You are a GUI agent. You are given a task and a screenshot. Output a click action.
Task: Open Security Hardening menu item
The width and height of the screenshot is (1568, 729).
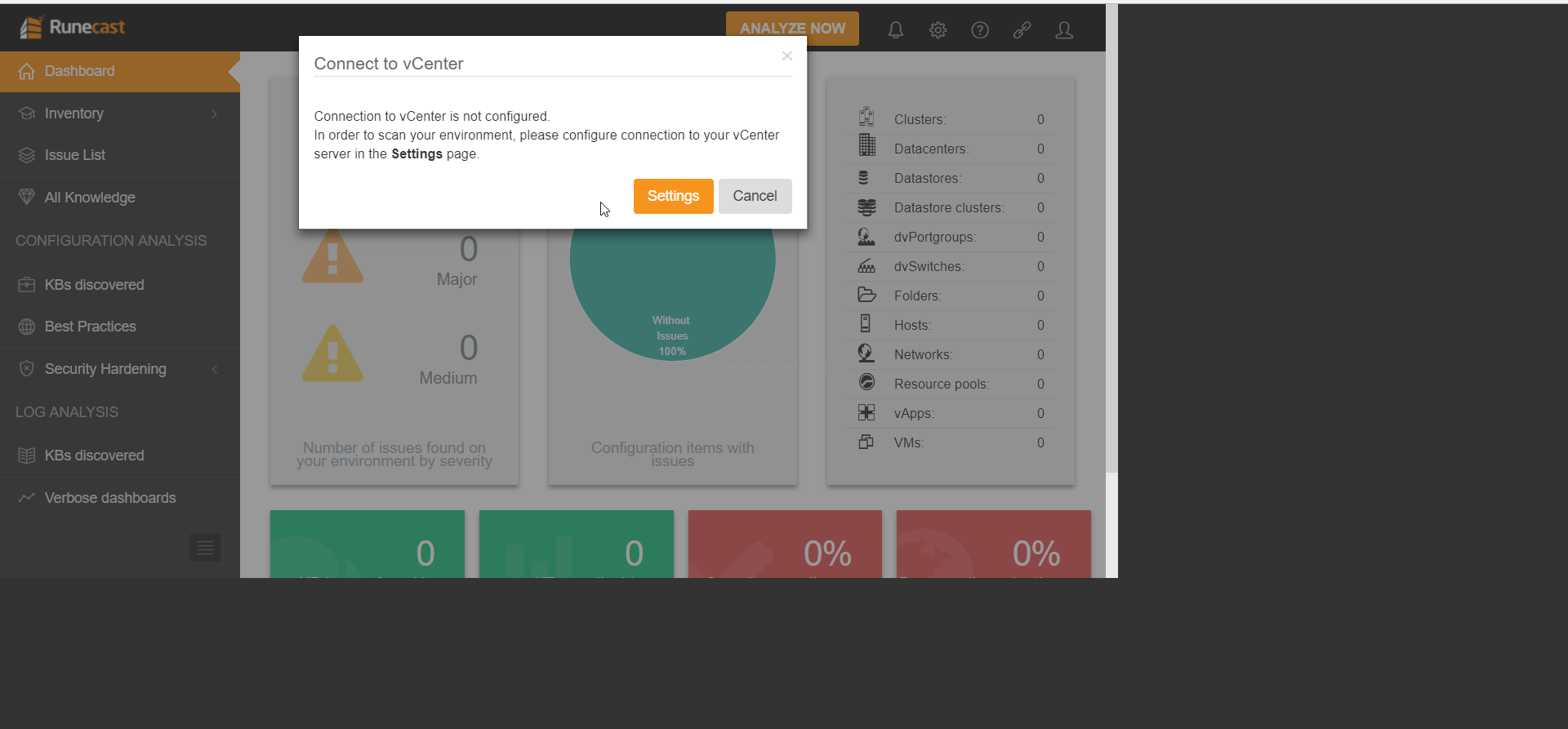120,369
